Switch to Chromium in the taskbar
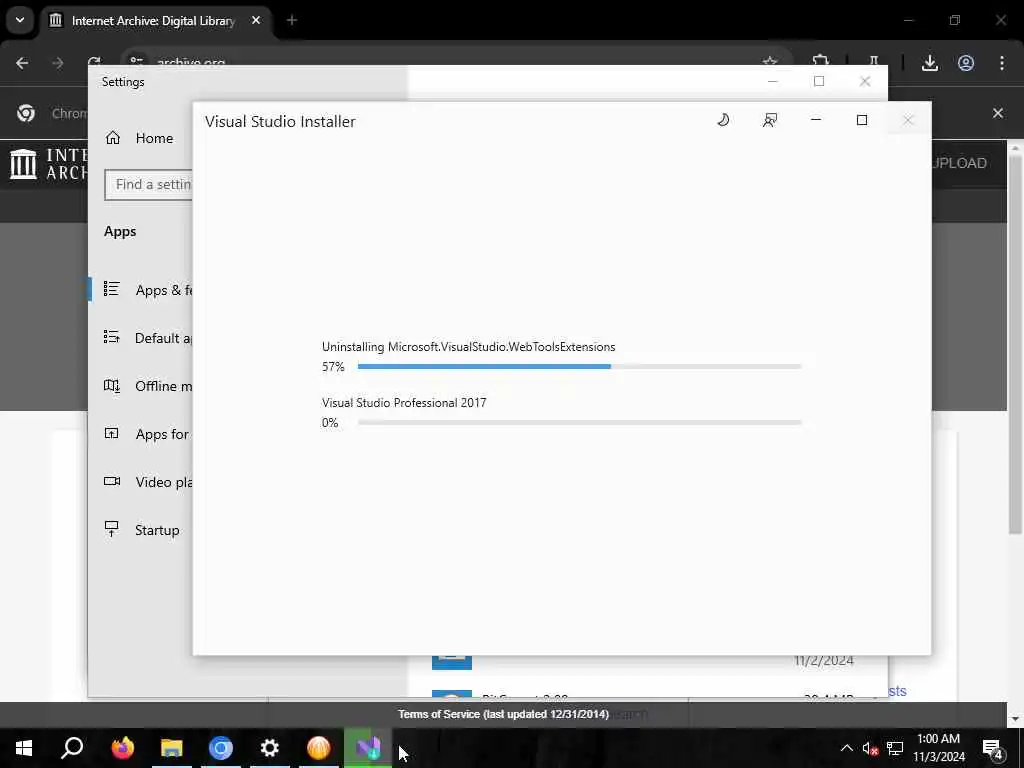 pyautogui.click(x=221, y=748)
